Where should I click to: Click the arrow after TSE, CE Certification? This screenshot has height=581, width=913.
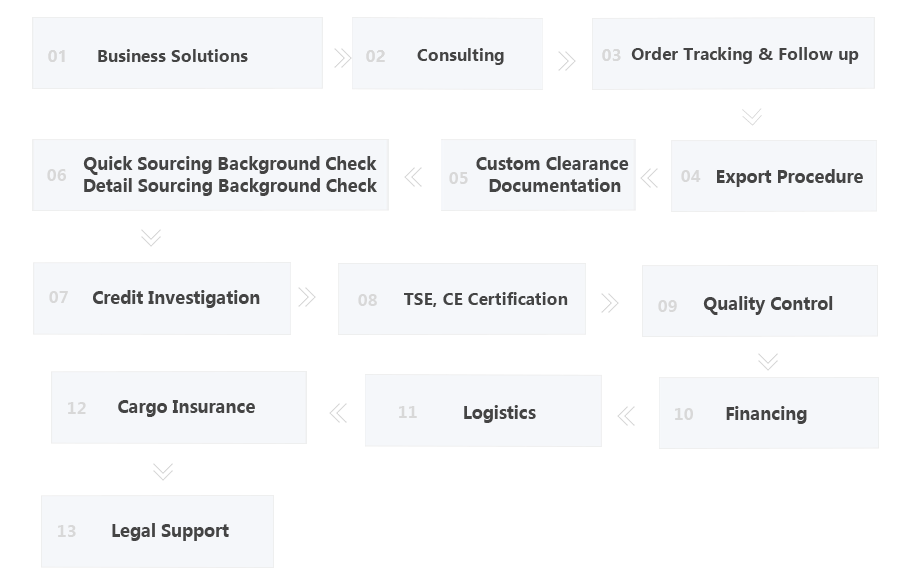[x=609, y=303]
